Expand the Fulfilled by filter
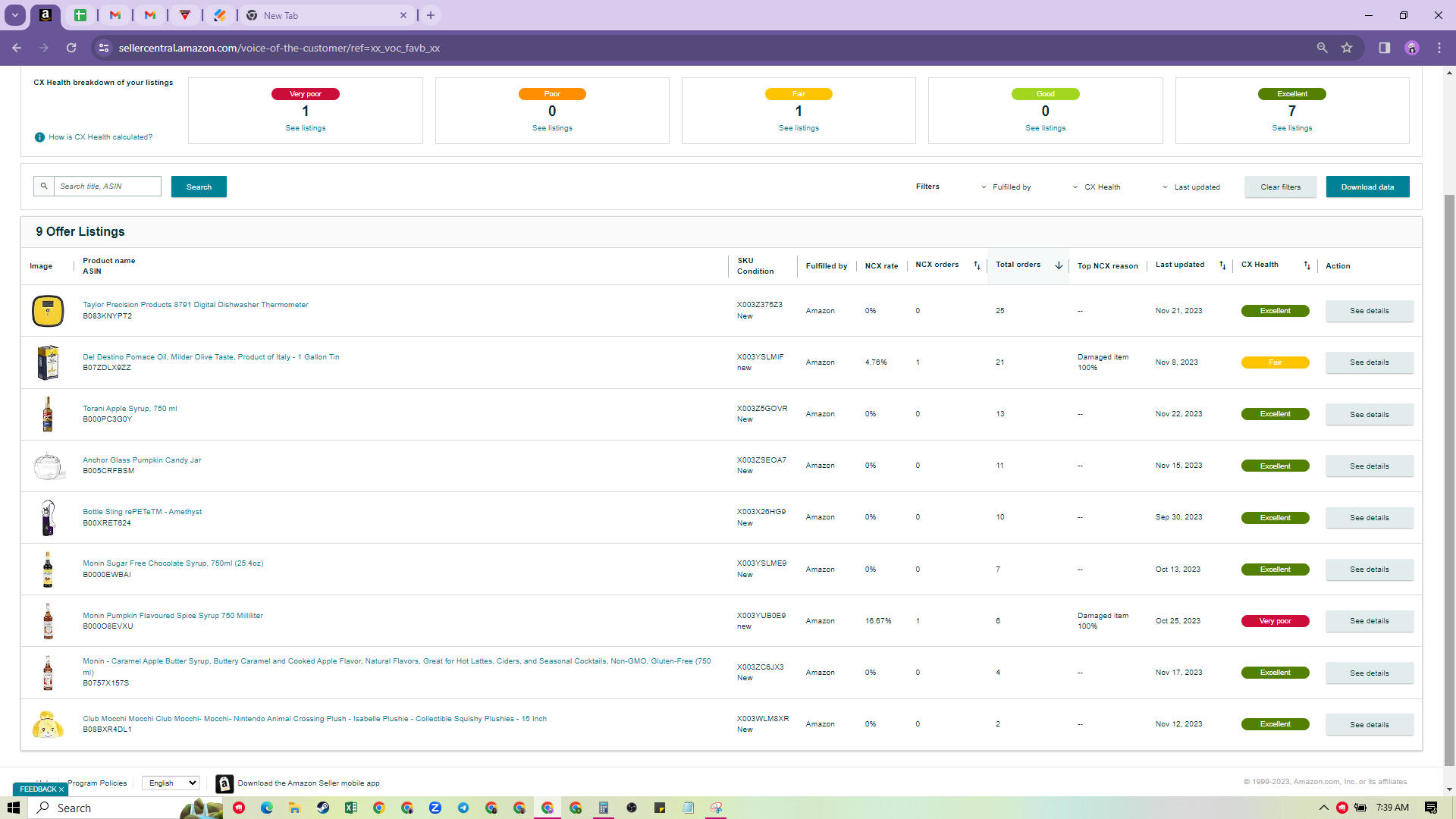This screenshot has width=1456, height=819. (x=1006, y=187)
